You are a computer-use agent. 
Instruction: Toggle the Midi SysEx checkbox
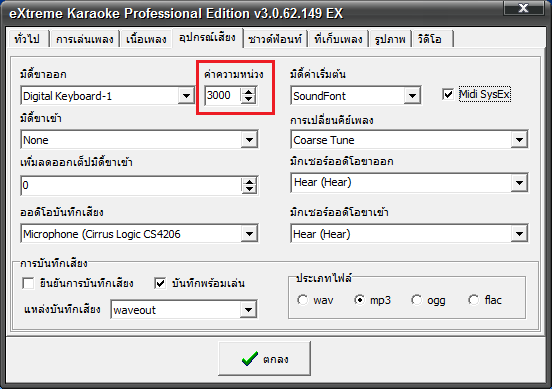[x=448, y=94]
